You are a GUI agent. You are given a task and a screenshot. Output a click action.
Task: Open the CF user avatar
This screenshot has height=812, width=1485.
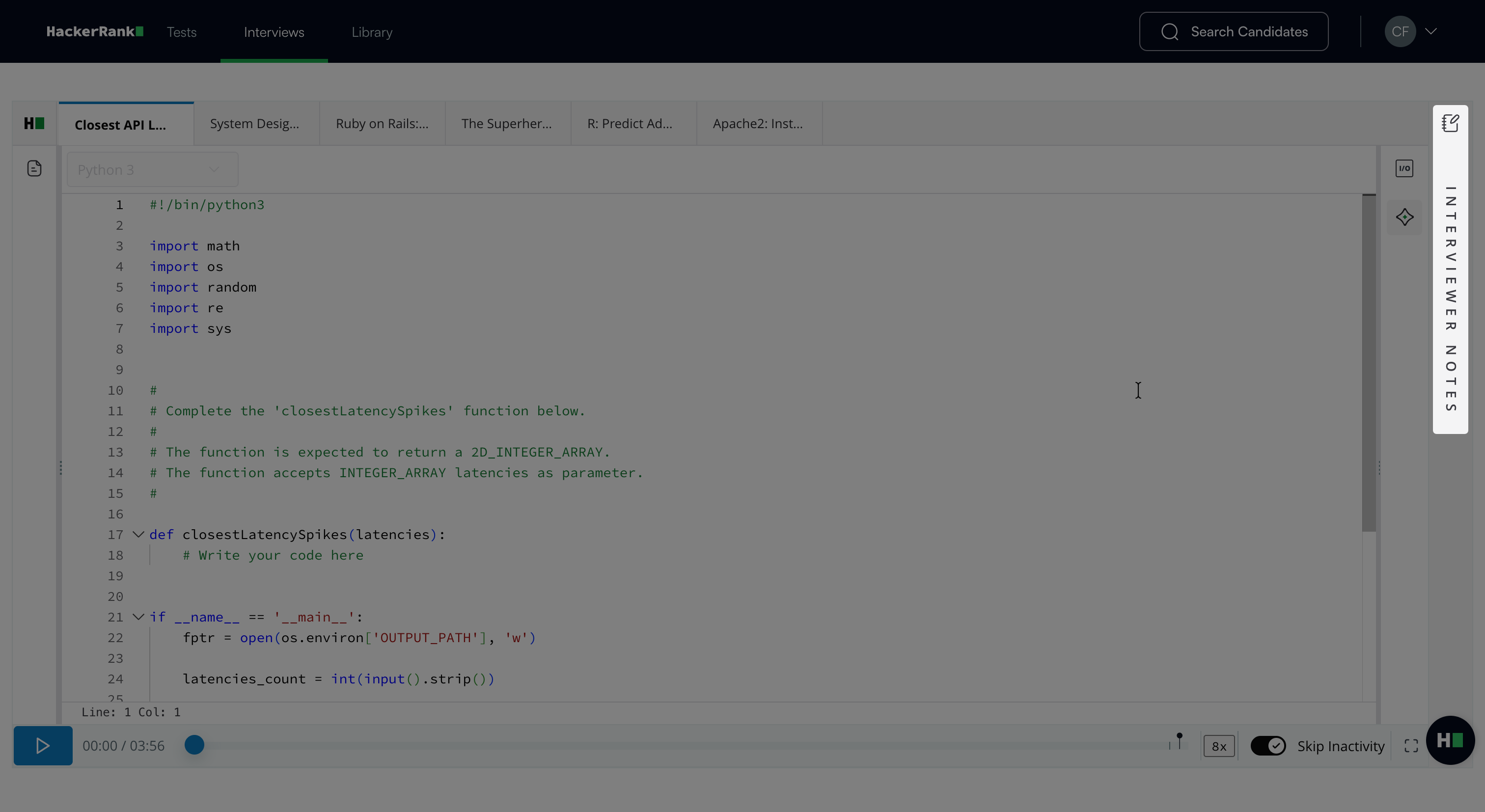(x=1400, y=32)
